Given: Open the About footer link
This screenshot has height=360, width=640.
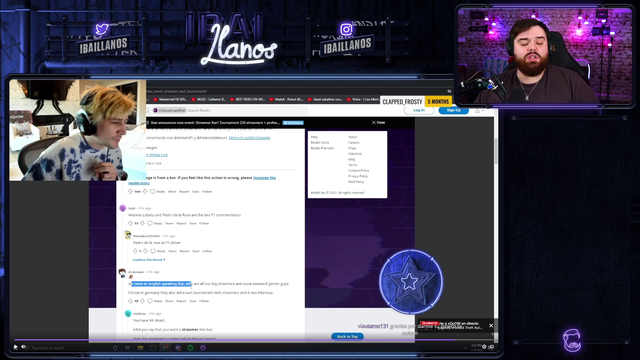Looking at the screenshot, I should (353, 137).
